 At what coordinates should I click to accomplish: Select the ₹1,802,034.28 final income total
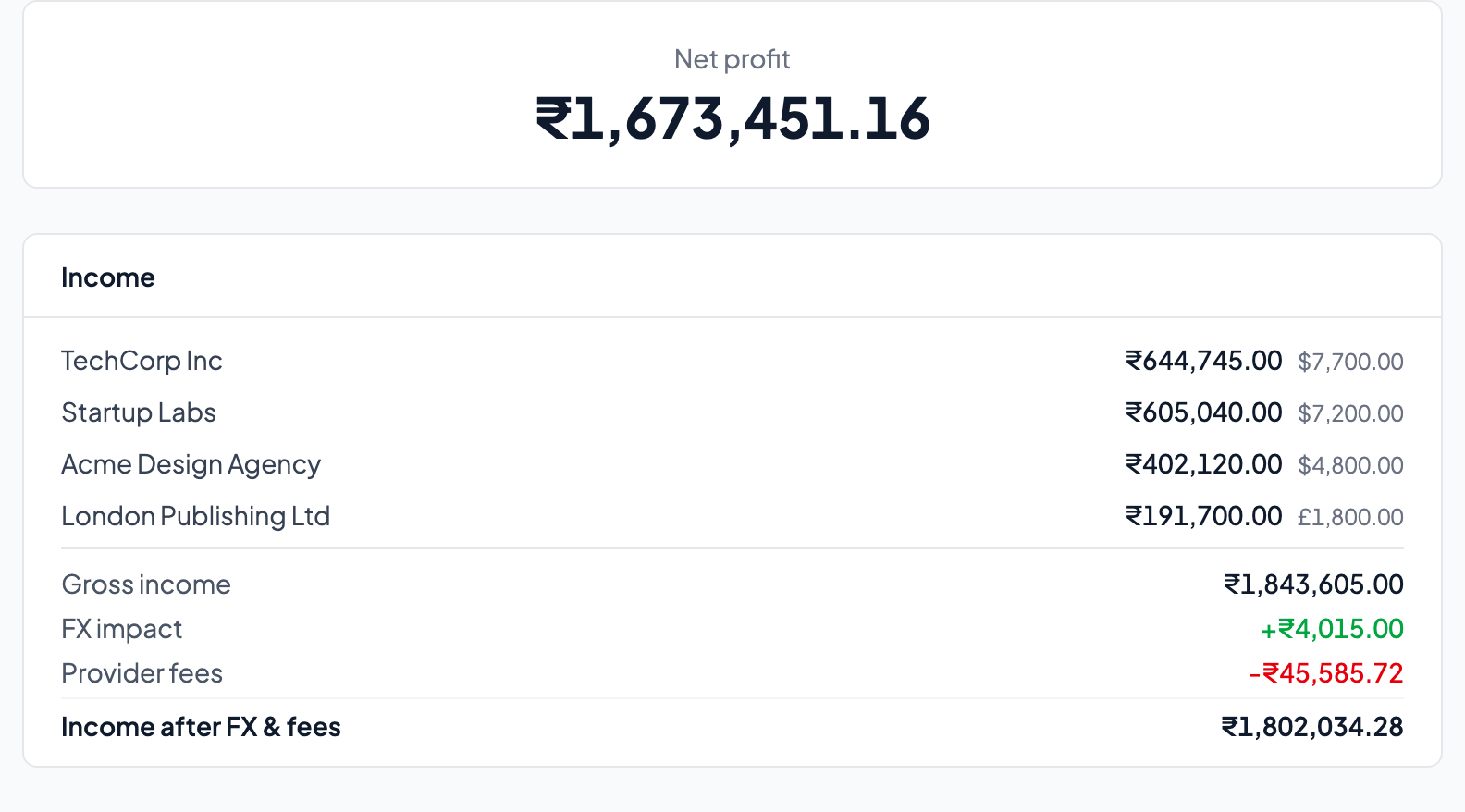pyautogui.click(x=1311, y=727)
